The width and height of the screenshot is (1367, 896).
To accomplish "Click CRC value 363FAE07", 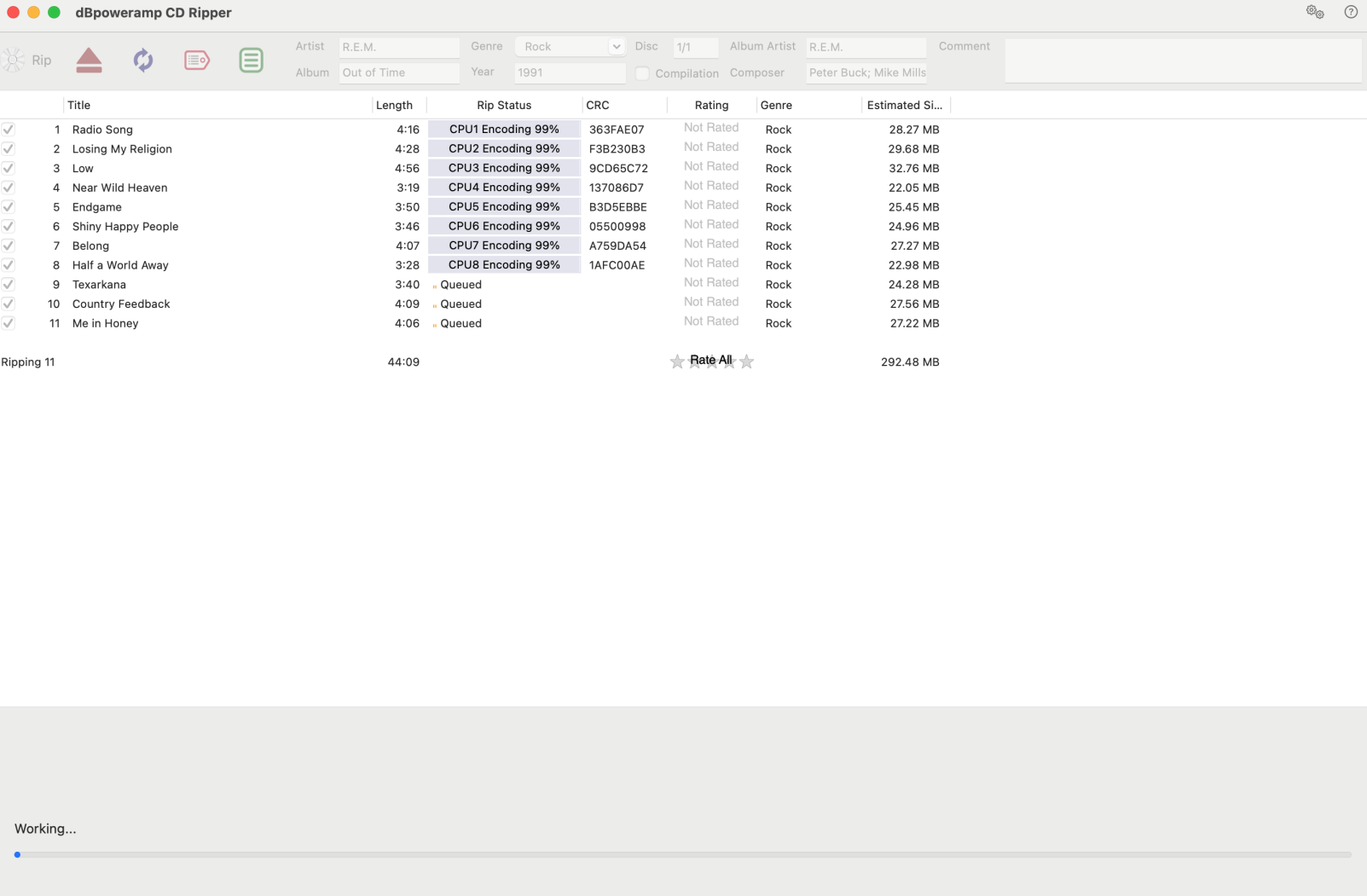I will [x=617, y=130].
